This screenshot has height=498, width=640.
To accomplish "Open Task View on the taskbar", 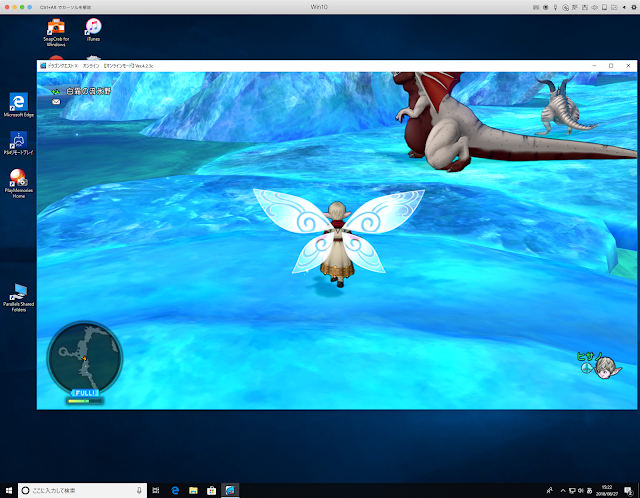I will (156, 490).
